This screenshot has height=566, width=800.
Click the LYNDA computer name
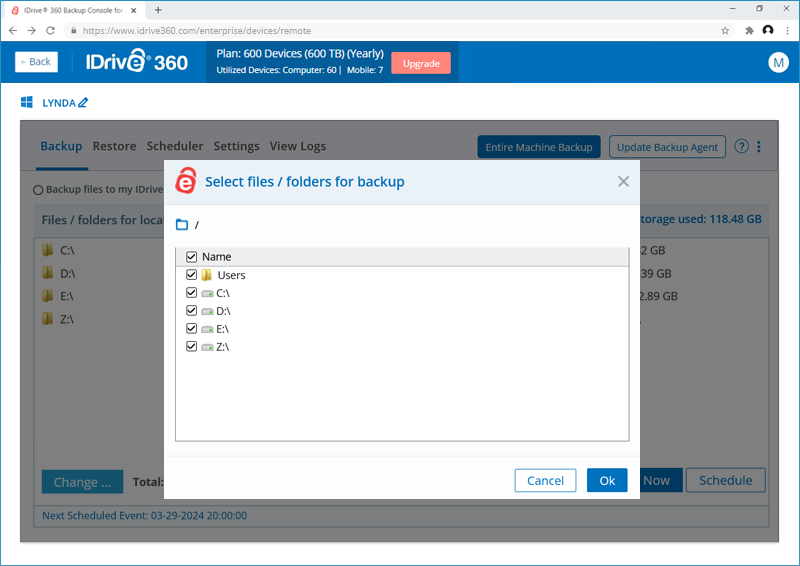pyautogui.click(x=59, y=103)
